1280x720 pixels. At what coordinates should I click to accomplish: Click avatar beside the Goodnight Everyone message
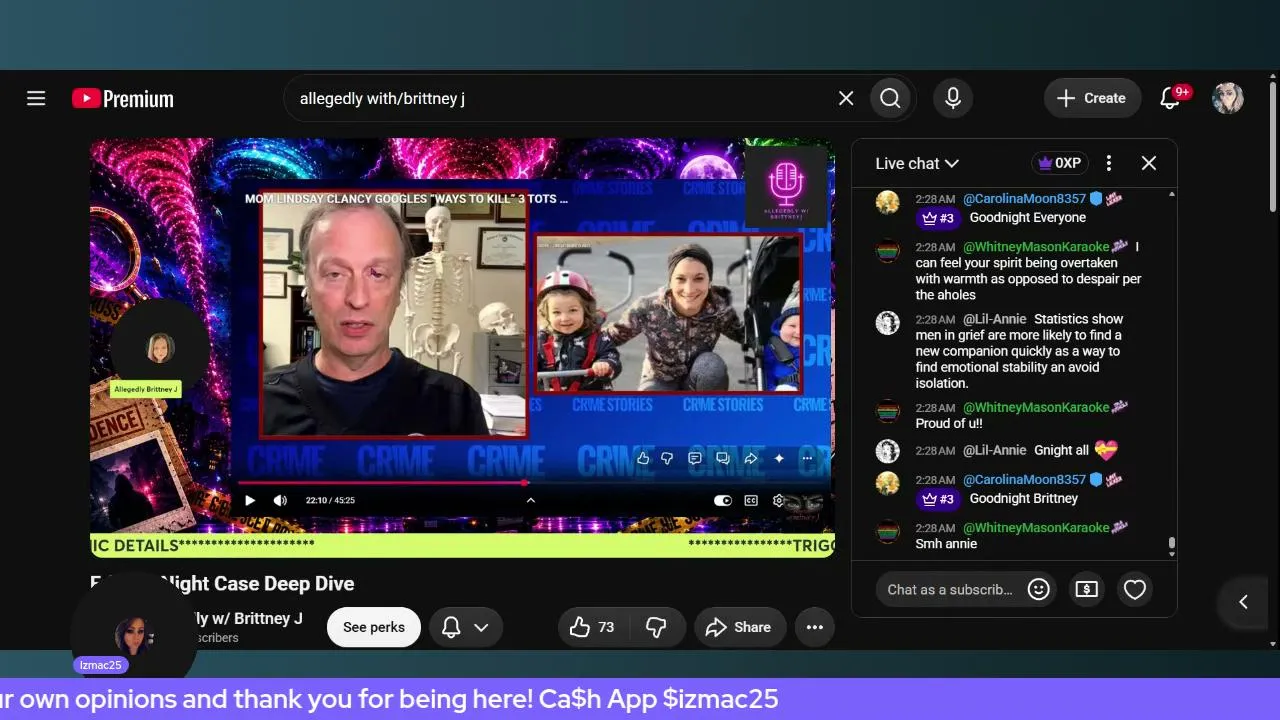[888, 202]
